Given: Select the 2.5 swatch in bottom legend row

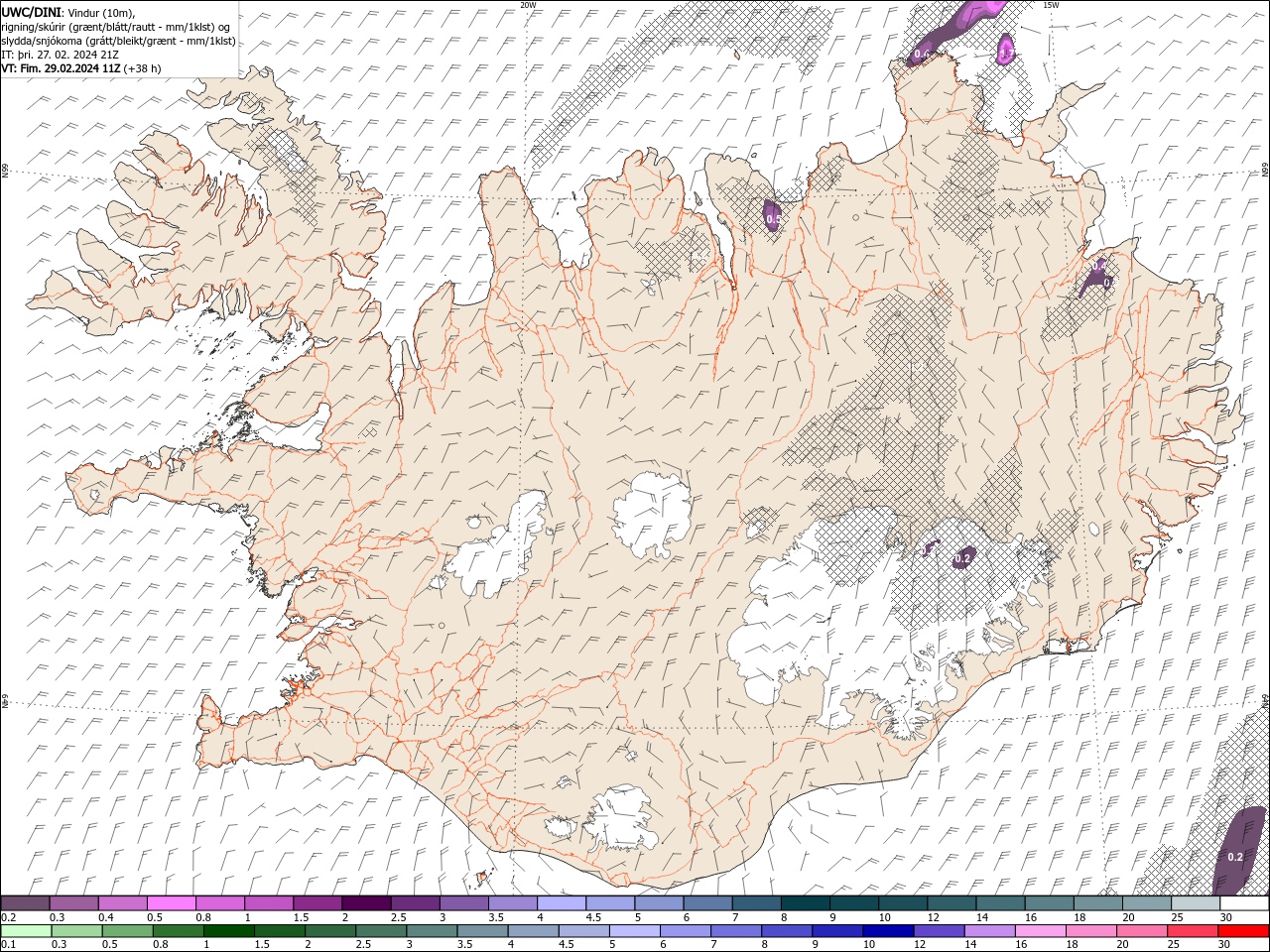Looking at the screenshot, I should 381,931.
